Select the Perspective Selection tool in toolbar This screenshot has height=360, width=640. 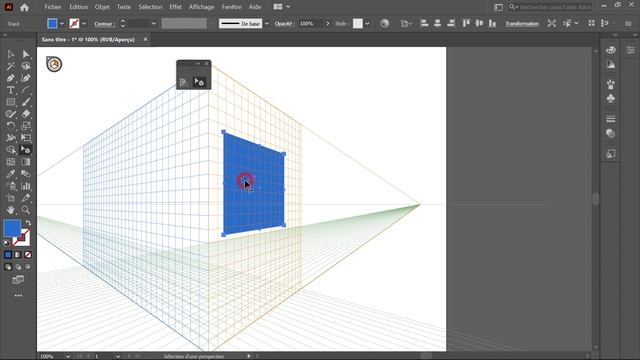(26, 150)
